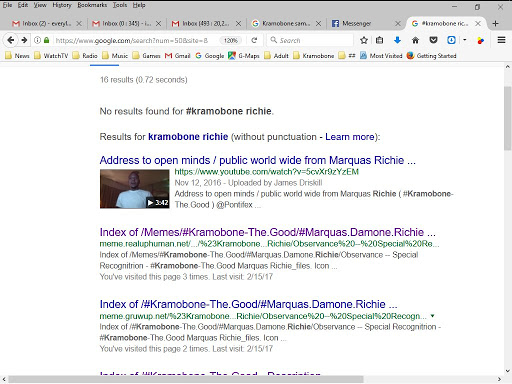Bookmark this page with the star icon
This screenshot has width=512, height=384.
pyautogui.click(x=364, y=40)
